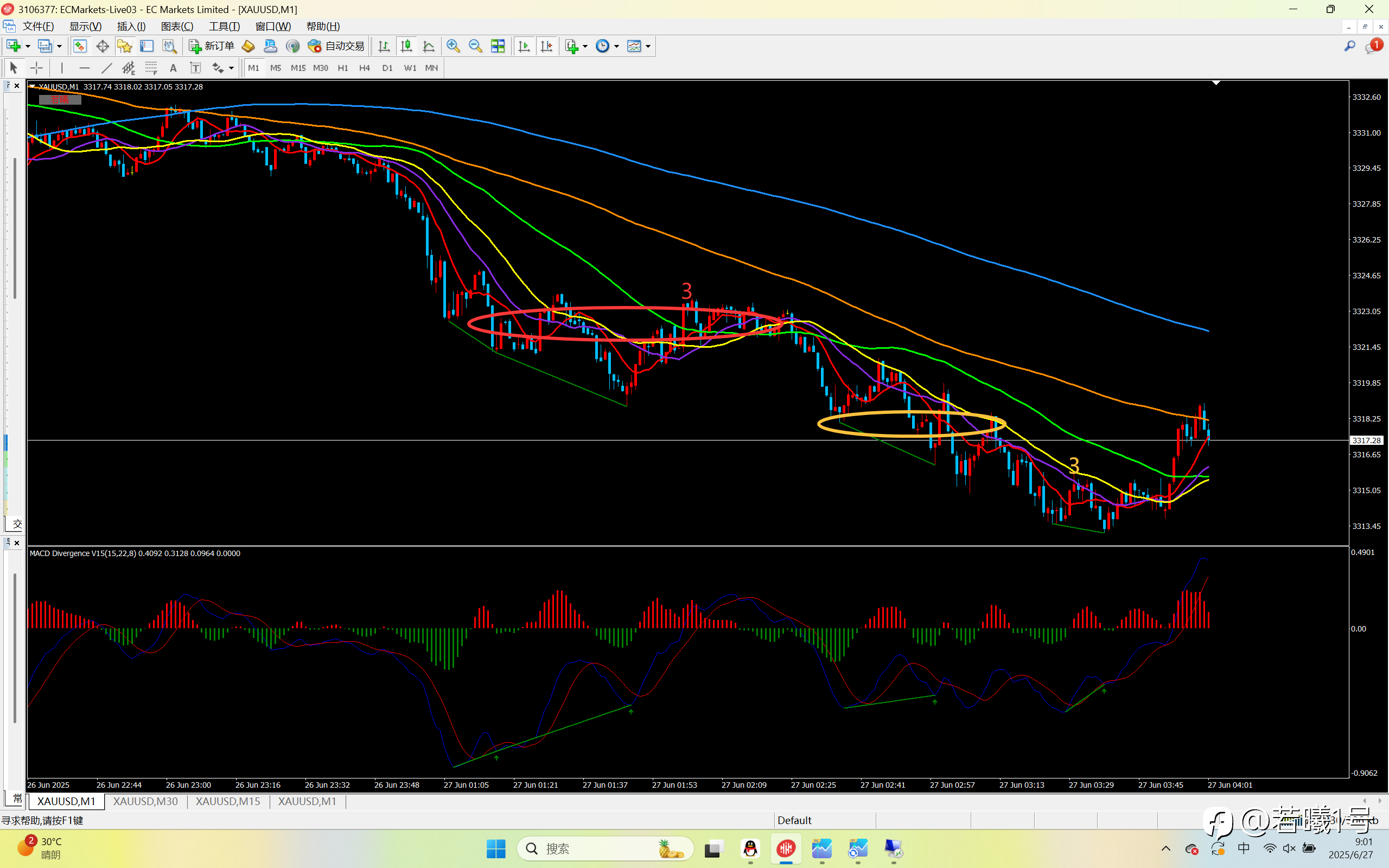
Task: Select the trendline drawing tool
Action: [x=106, y=68]
